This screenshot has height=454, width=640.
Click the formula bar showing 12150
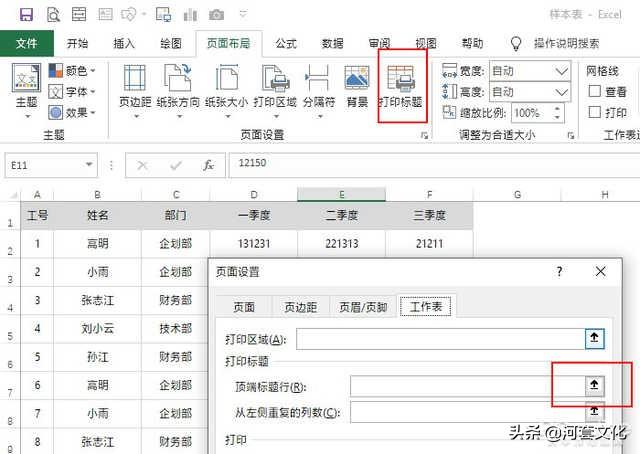tap(434, 165)
